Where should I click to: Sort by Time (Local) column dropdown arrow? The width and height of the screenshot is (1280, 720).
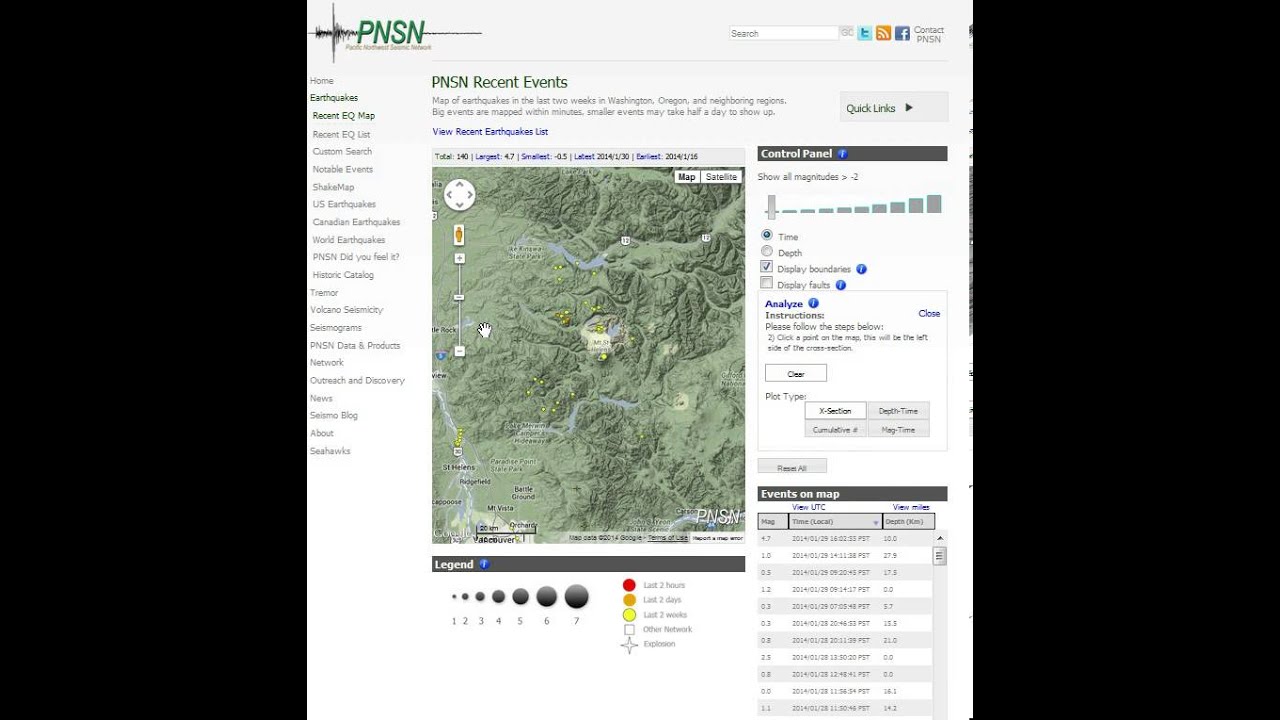tap(876, 523)
